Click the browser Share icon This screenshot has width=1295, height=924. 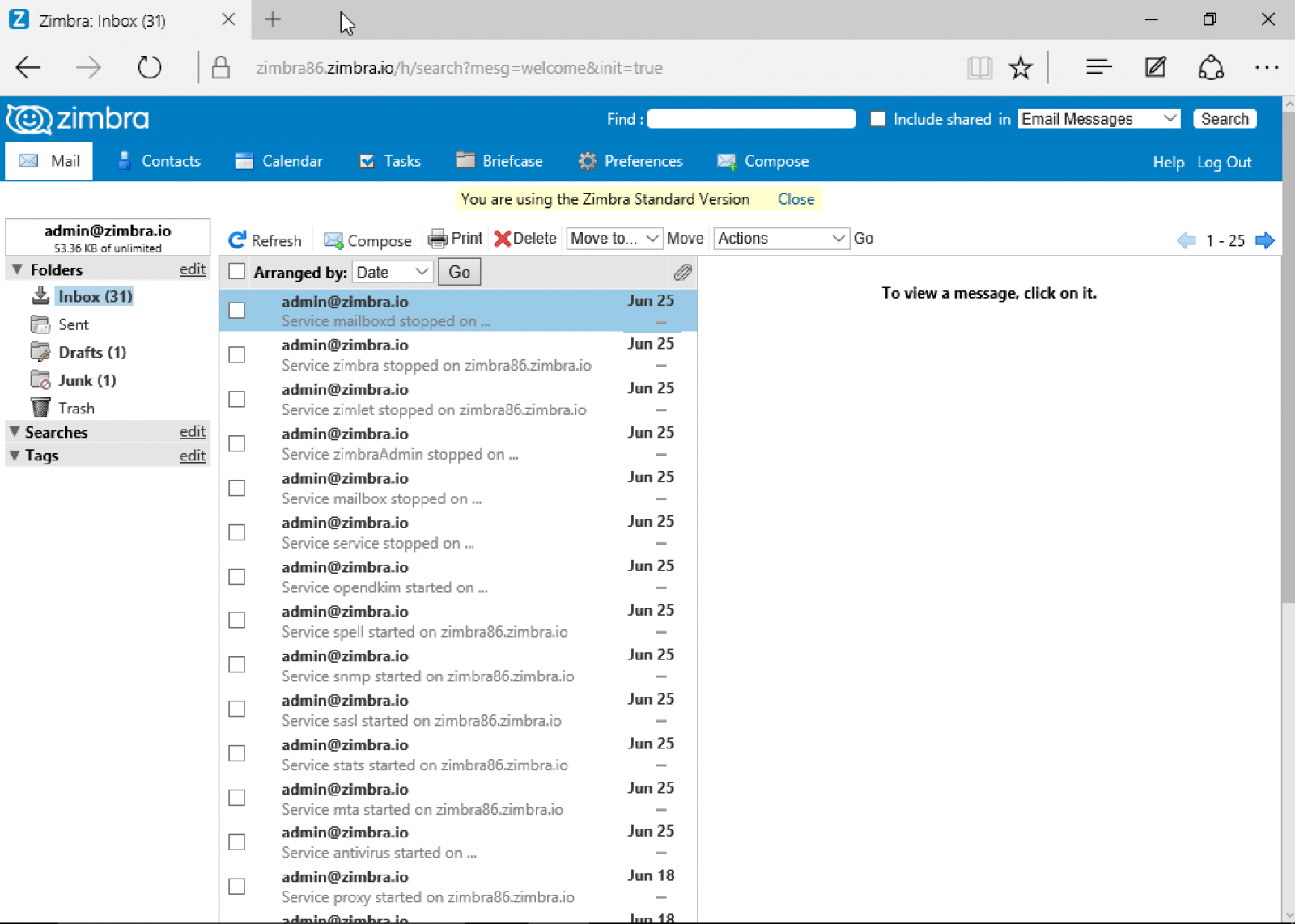click(1211, 67)
